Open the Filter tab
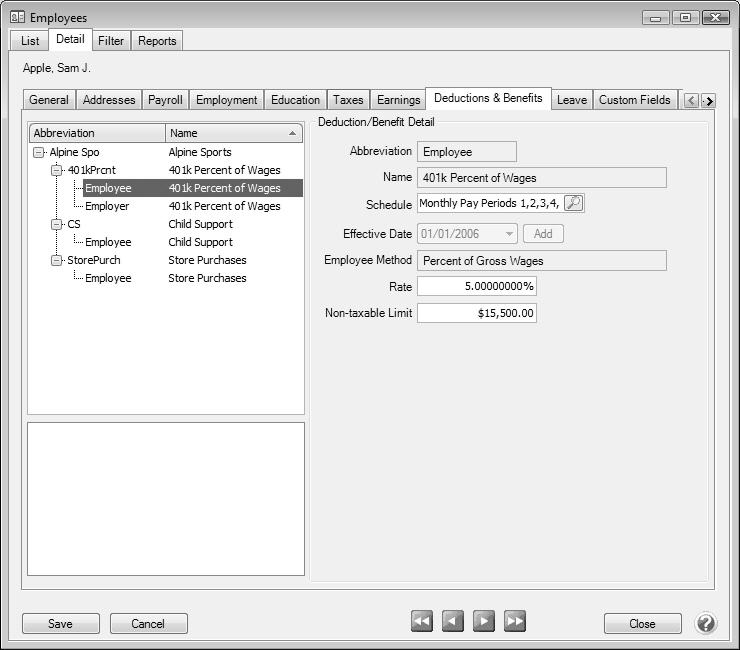This screenshot has height=650, width=740. [x=110, y=41]
